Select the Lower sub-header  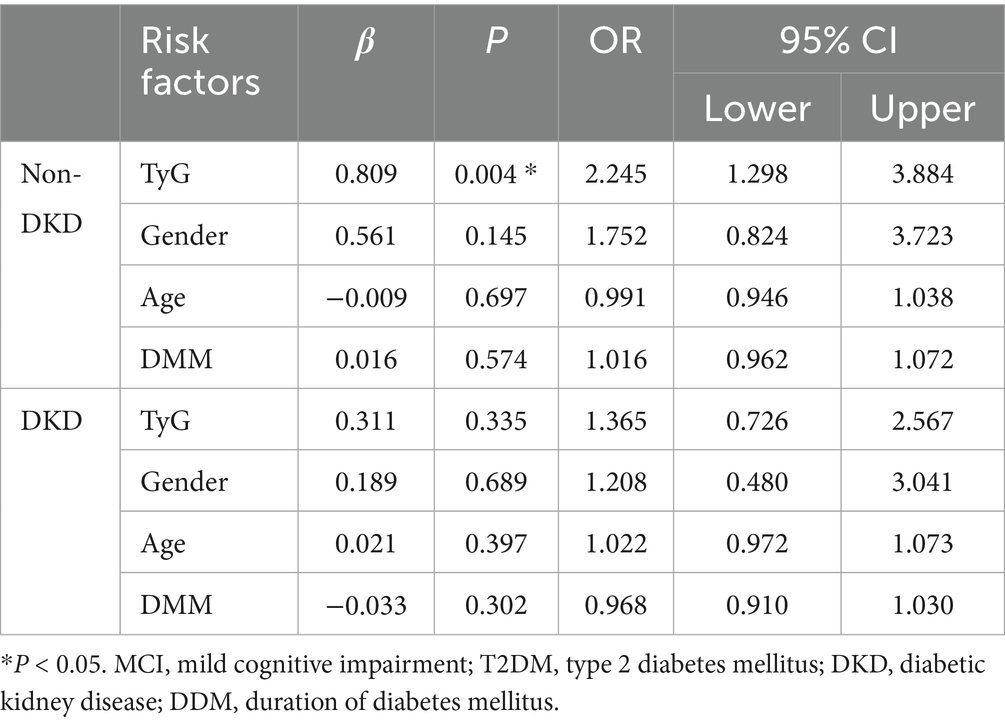[x=757, y=108]
